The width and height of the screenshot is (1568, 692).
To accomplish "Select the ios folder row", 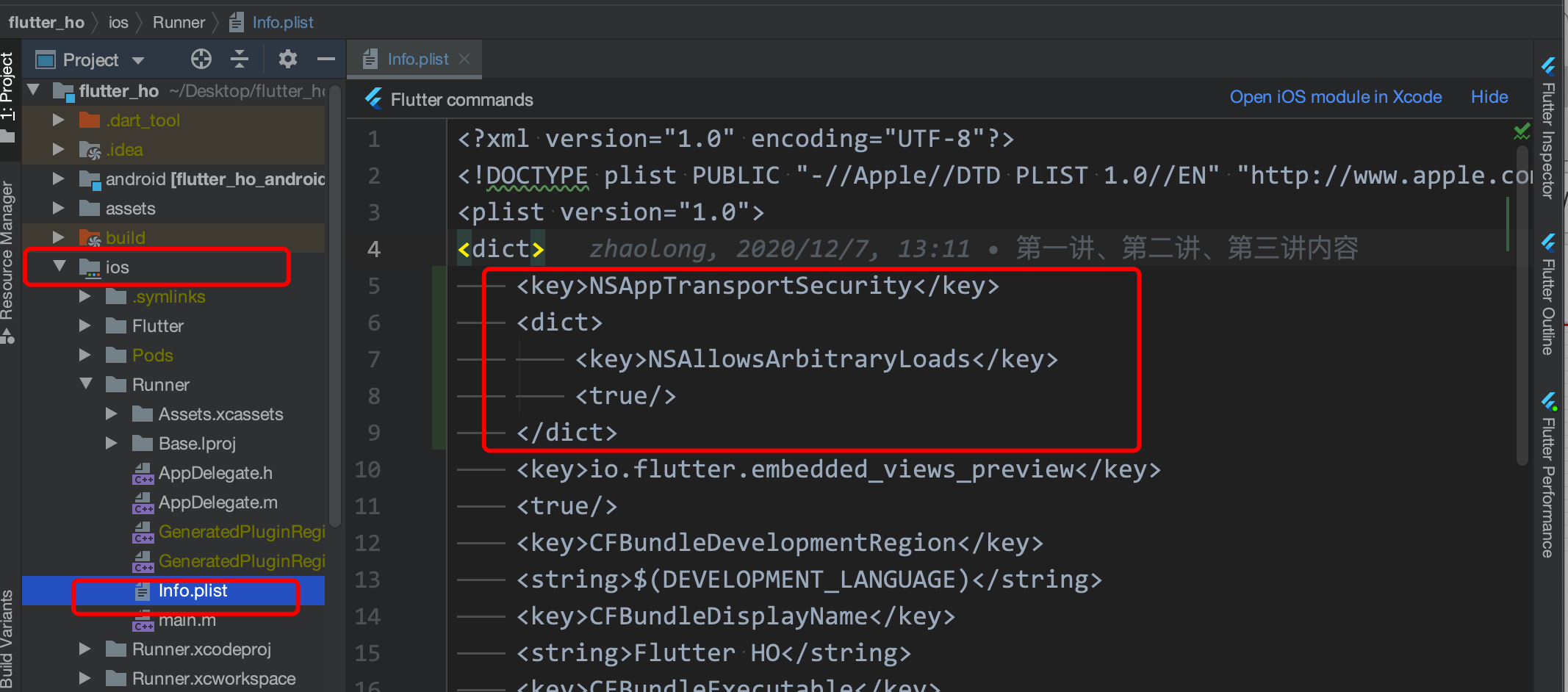I will 173,267.
